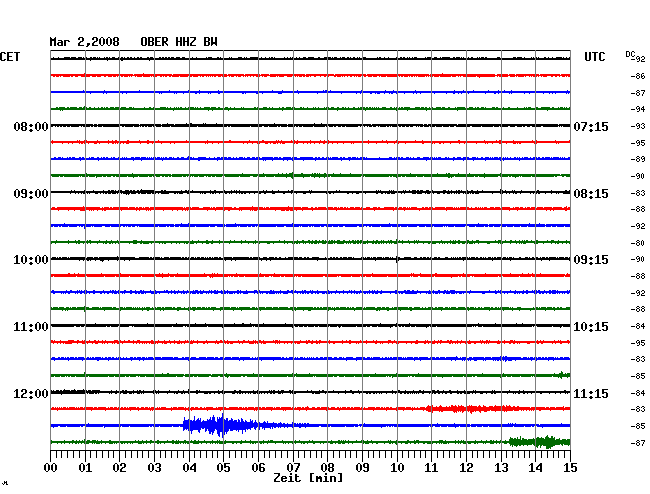
Task: Click minute tick label 10
Action: [x=397, y=468]
